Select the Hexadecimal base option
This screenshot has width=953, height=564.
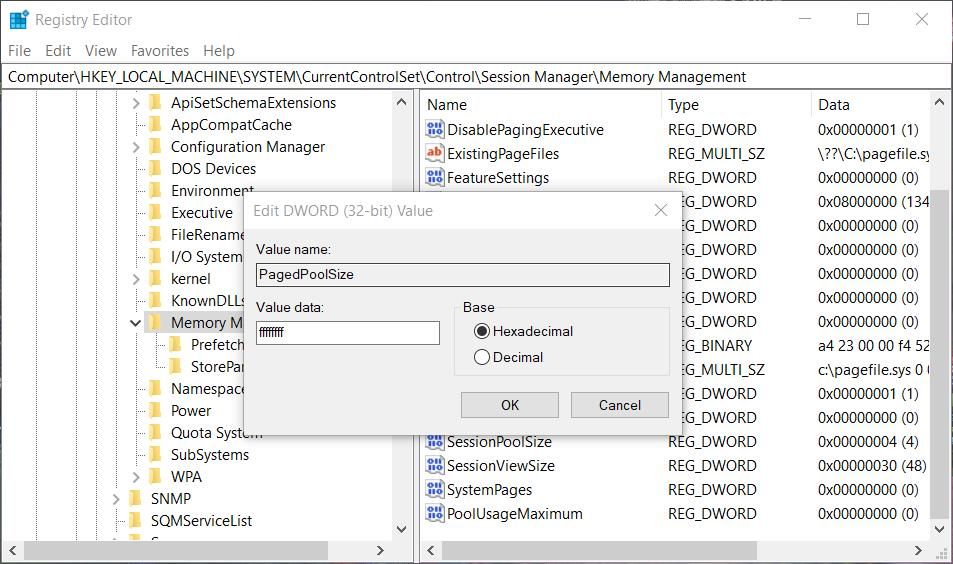[482, 331]
